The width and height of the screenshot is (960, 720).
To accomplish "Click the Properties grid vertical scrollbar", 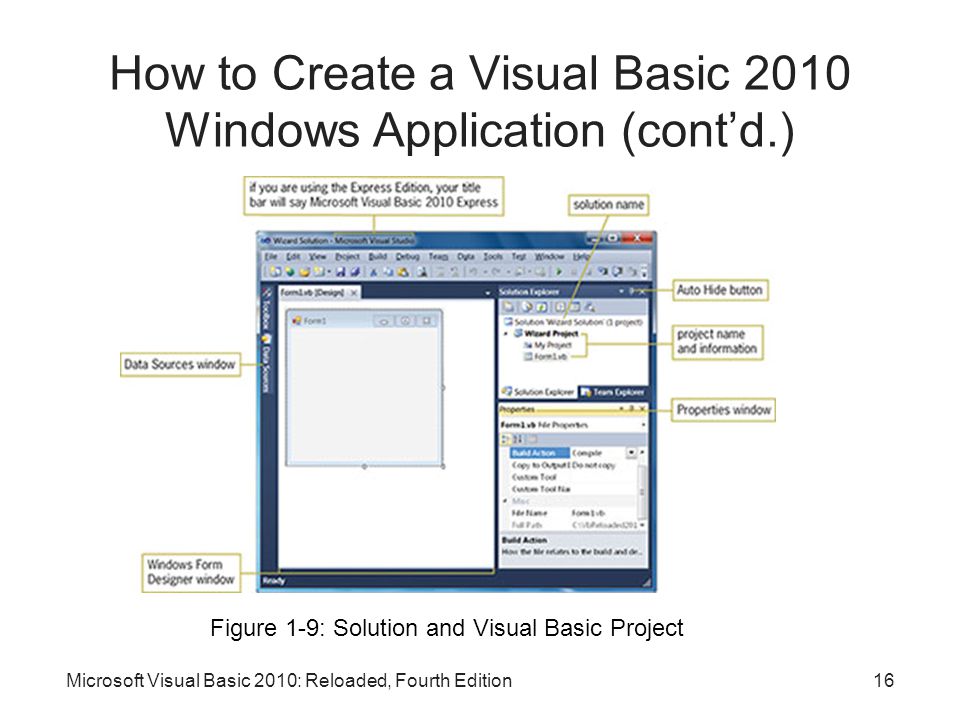I will tap(642, 490).
